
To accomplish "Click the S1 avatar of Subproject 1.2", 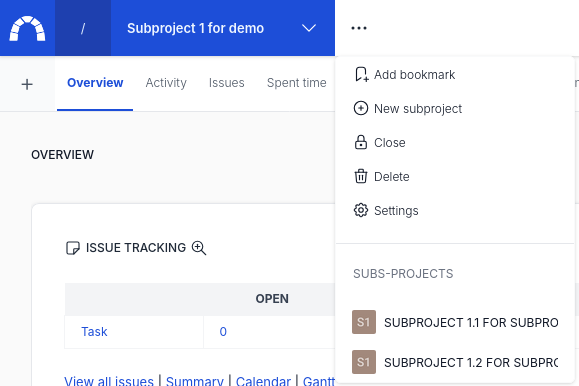I will pos(364,362).
